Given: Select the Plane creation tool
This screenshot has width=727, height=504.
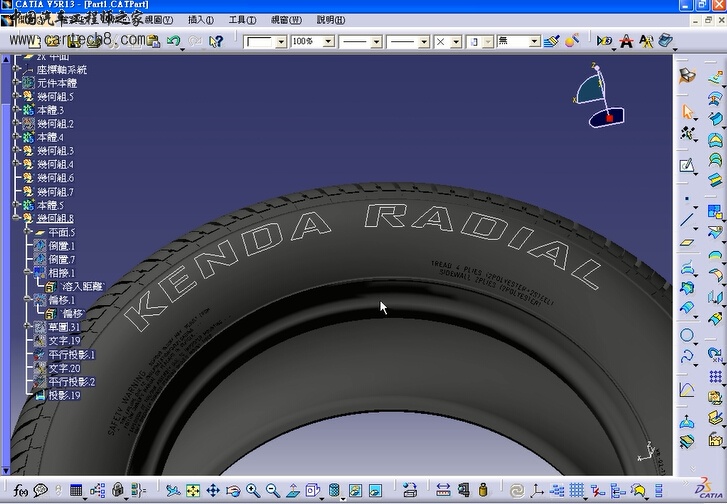Looking at the screenshot, I should (x=687, y=242).
